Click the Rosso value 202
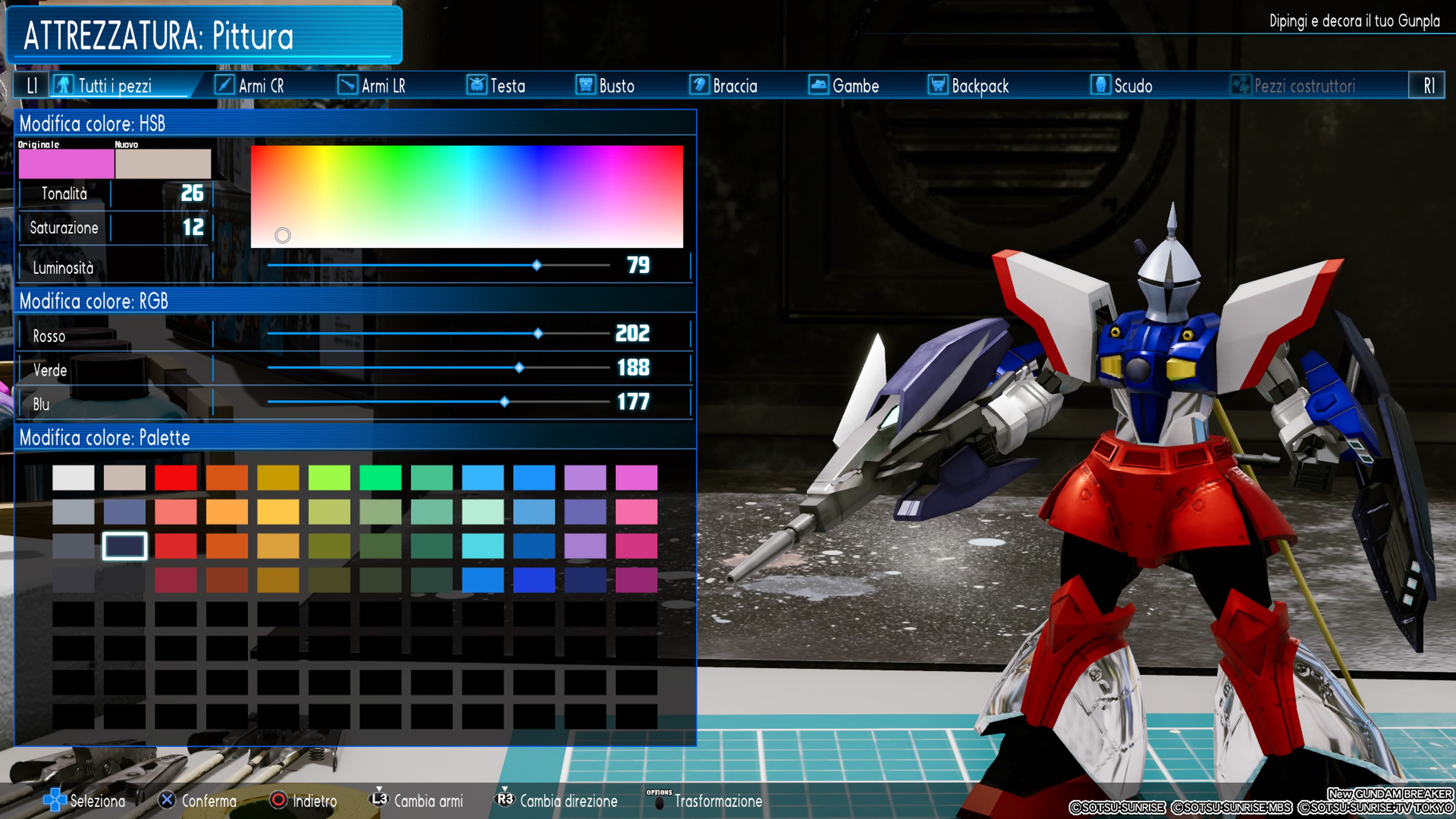 [x=632, y=334]
